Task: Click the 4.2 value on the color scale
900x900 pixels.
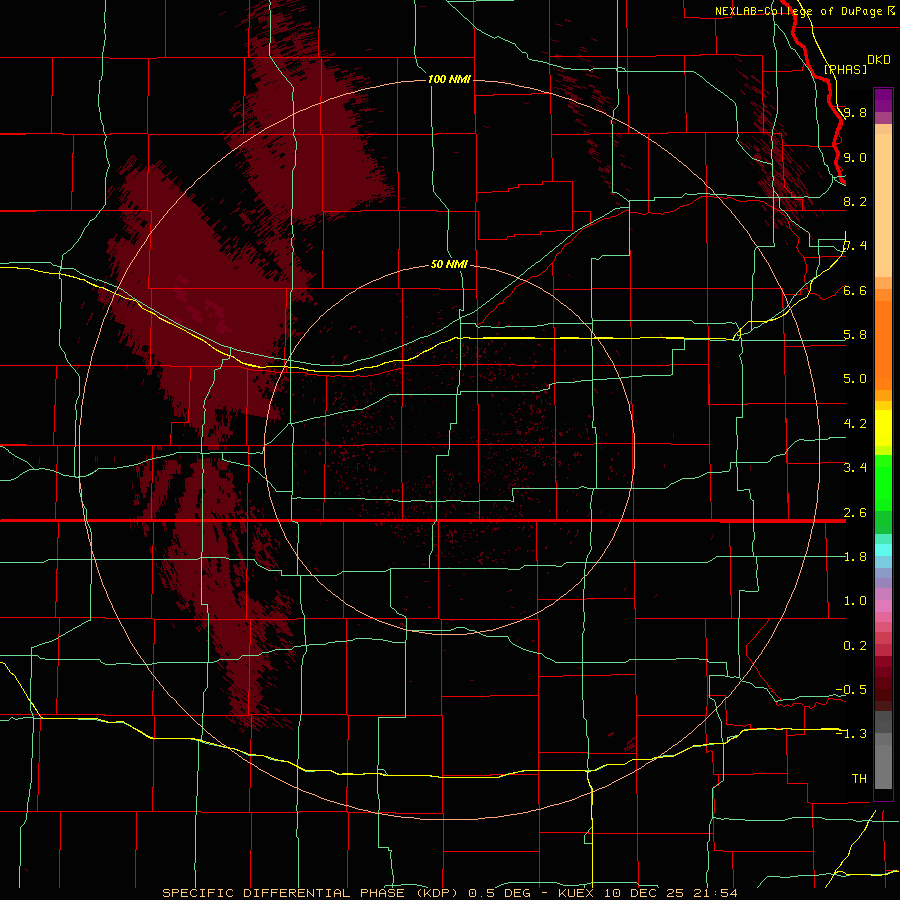Action: 855,424
